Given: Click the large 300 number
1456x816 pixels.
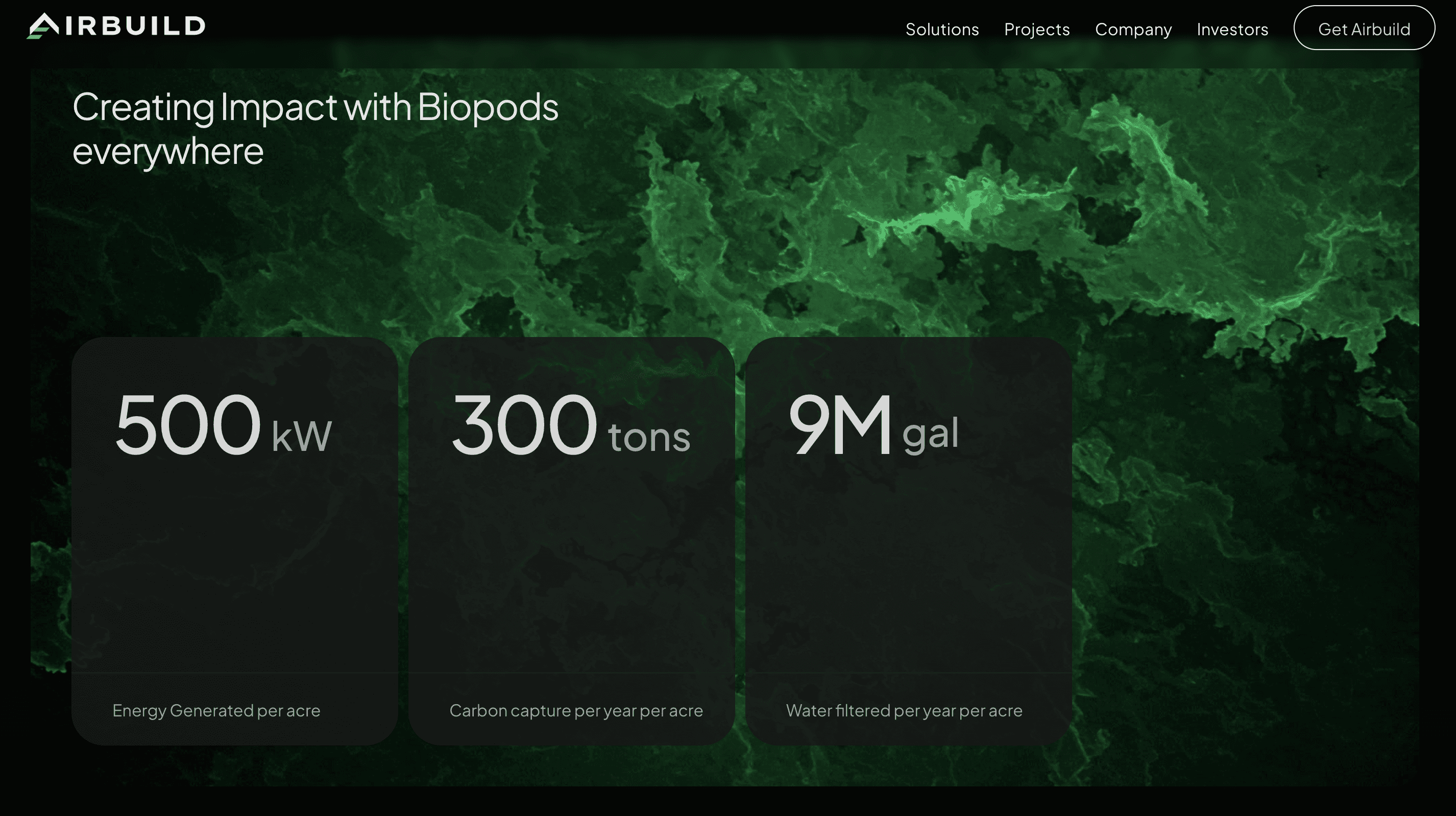Looking at the screenshot, I should tap(523, 425).
